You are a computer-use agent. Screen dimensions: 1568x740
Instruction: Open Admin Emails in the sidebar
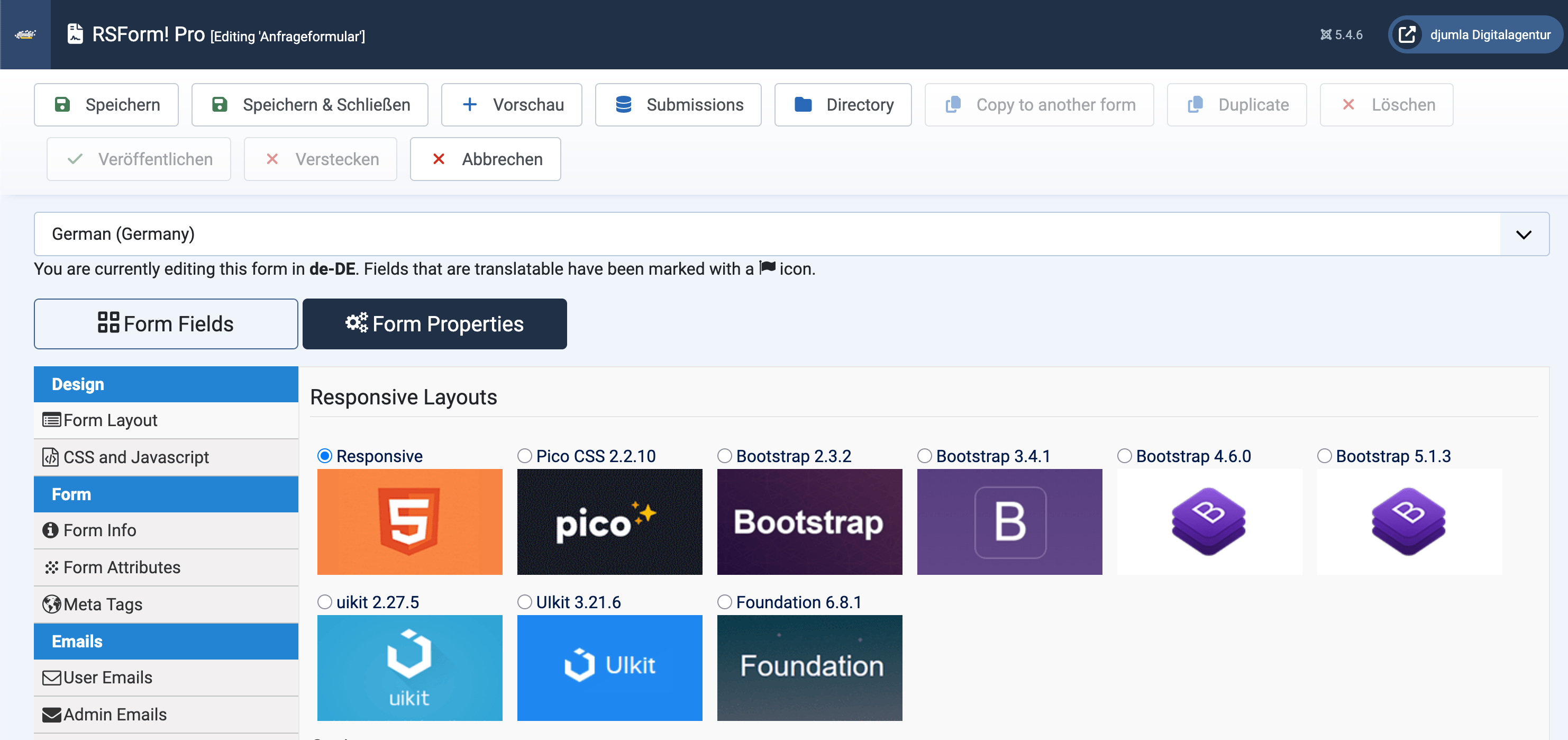tap(166, 715)
